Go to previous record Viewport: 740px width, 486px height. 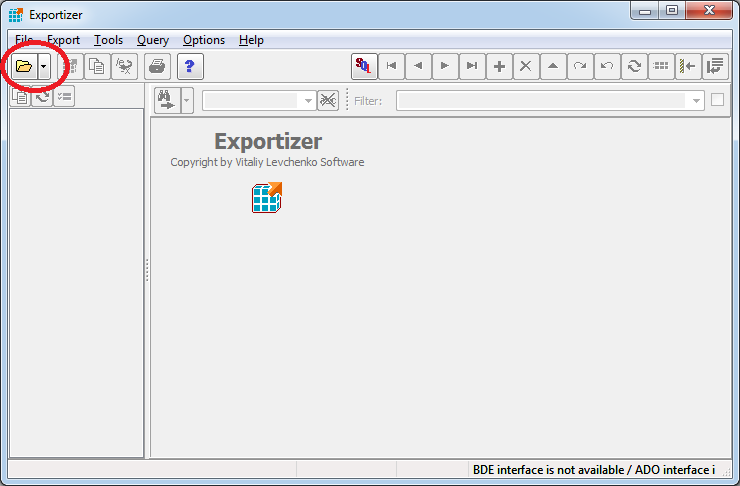click(x=418, y=67)
